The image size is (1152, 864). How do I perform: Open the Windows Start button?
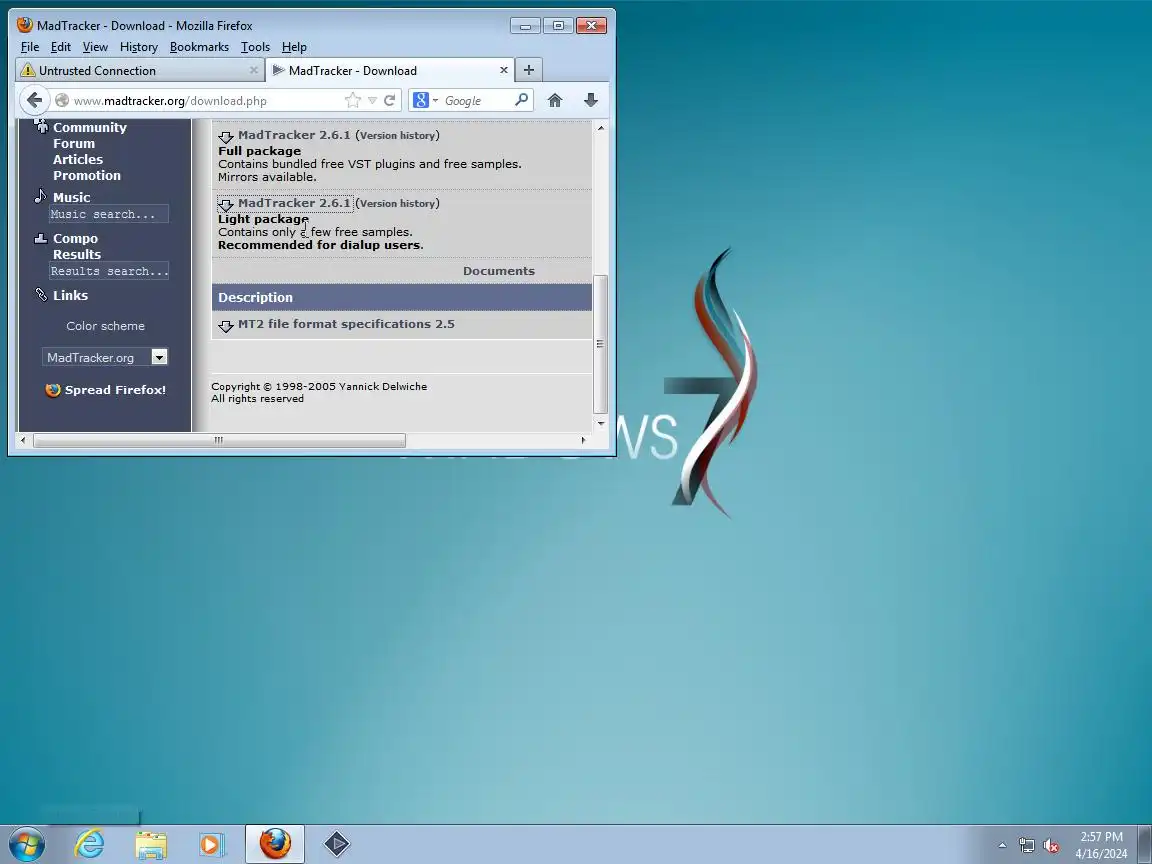[26, 844]
